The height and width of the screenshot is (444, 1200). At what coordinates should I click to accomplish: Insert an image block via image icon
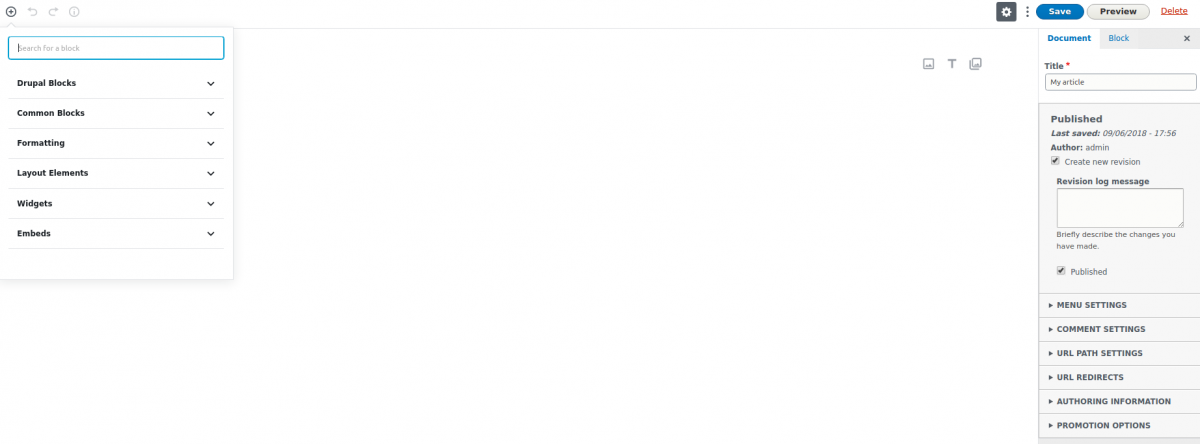coord(928,64)
